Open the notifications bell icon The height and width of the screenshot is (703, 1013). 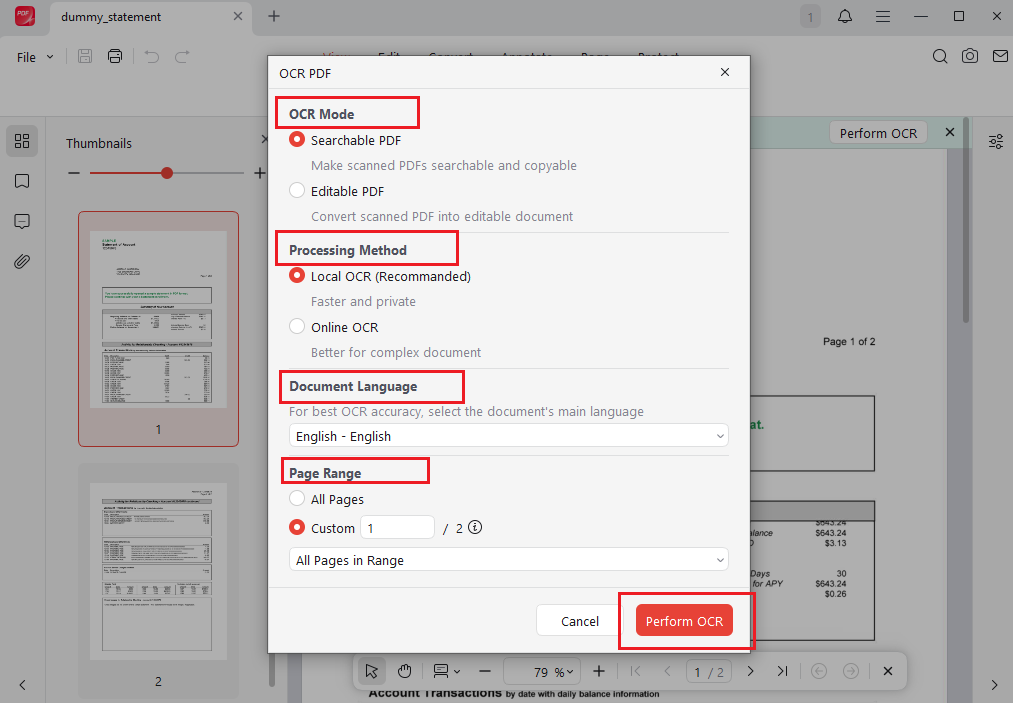pos(844,16)
